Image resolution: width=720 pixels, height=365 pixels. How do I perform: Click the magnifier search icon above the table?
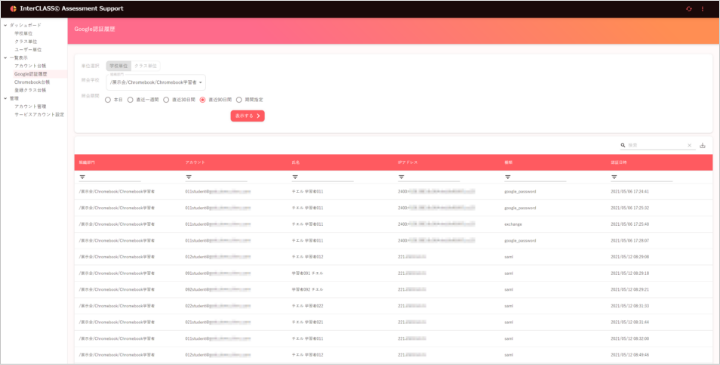coord(623,145)
